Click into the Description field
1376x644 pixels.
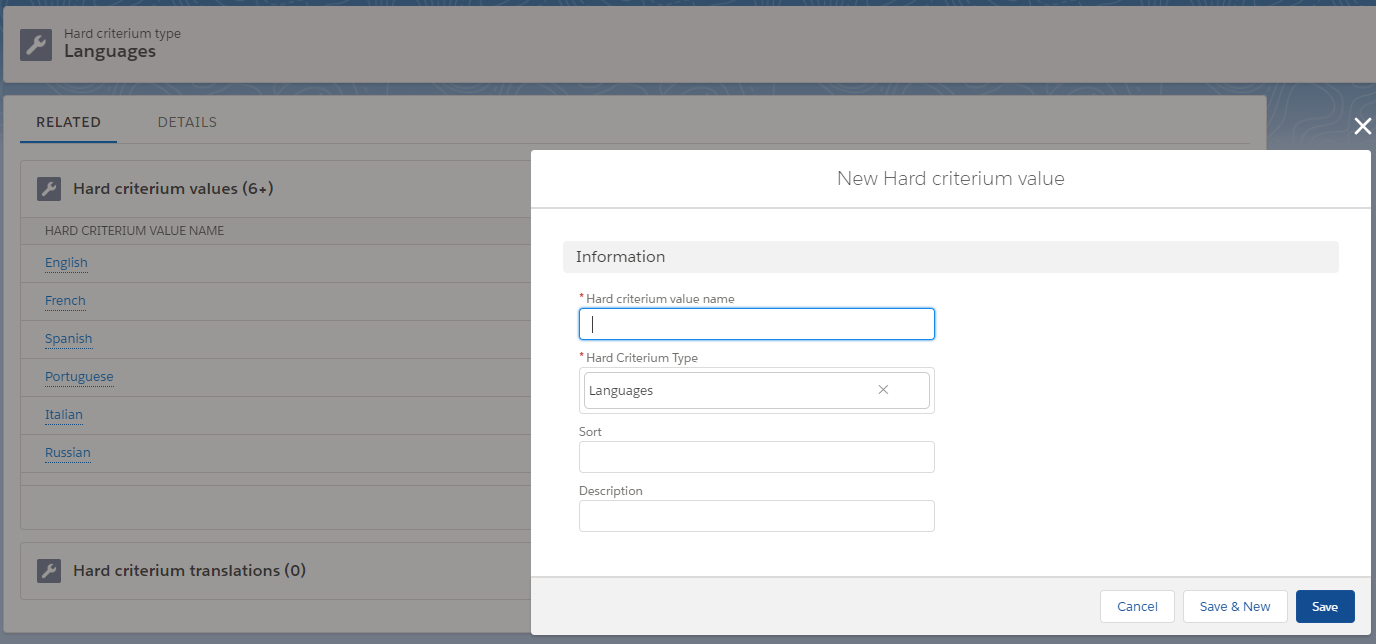pyautogui.click(x=757, y=516)
